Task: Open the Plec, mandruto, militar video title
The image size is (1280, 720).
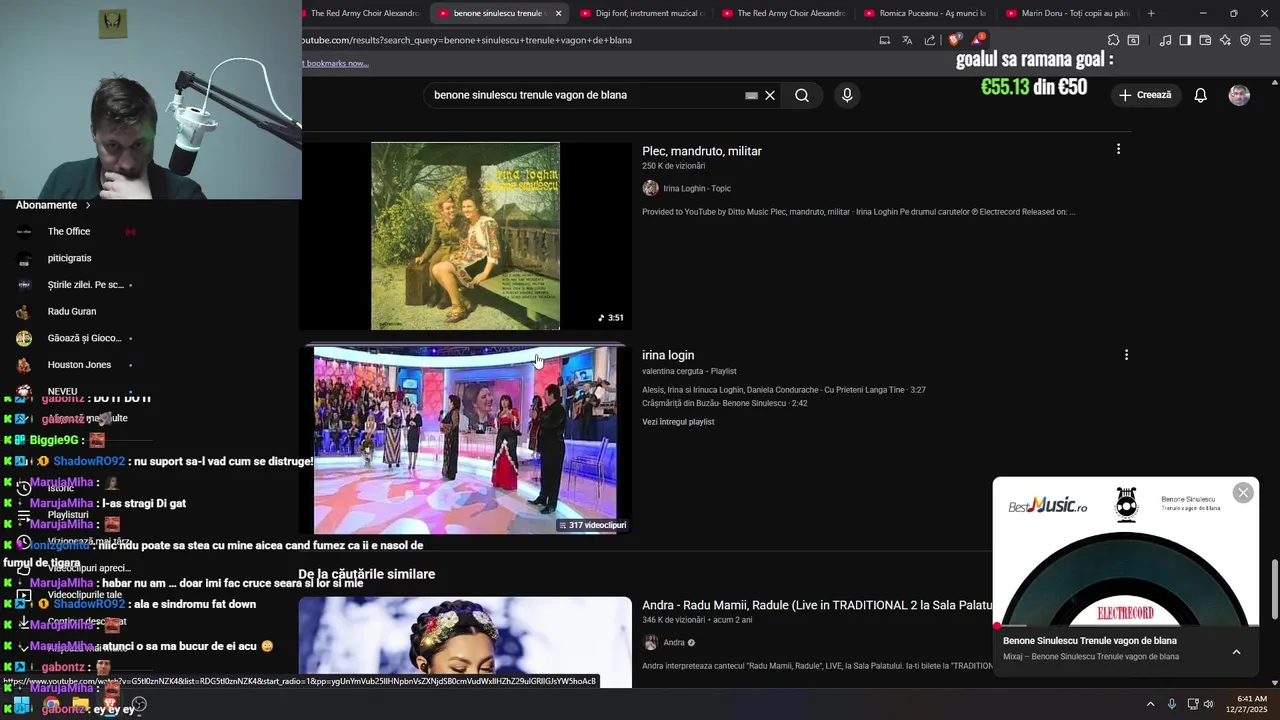Action: (702, 151)
